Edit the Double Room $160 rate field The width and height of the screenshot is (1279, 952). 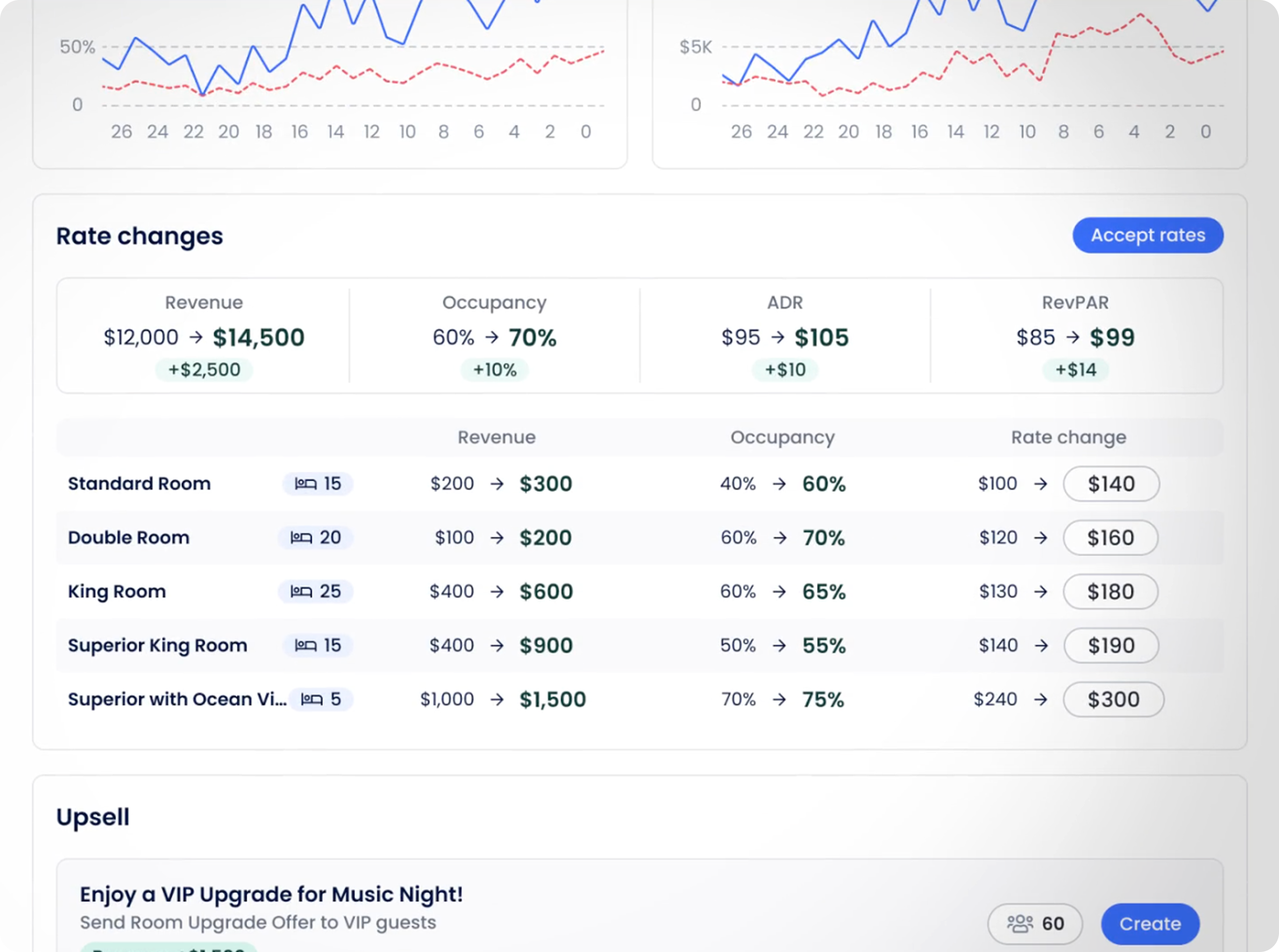click(1110, 538)
